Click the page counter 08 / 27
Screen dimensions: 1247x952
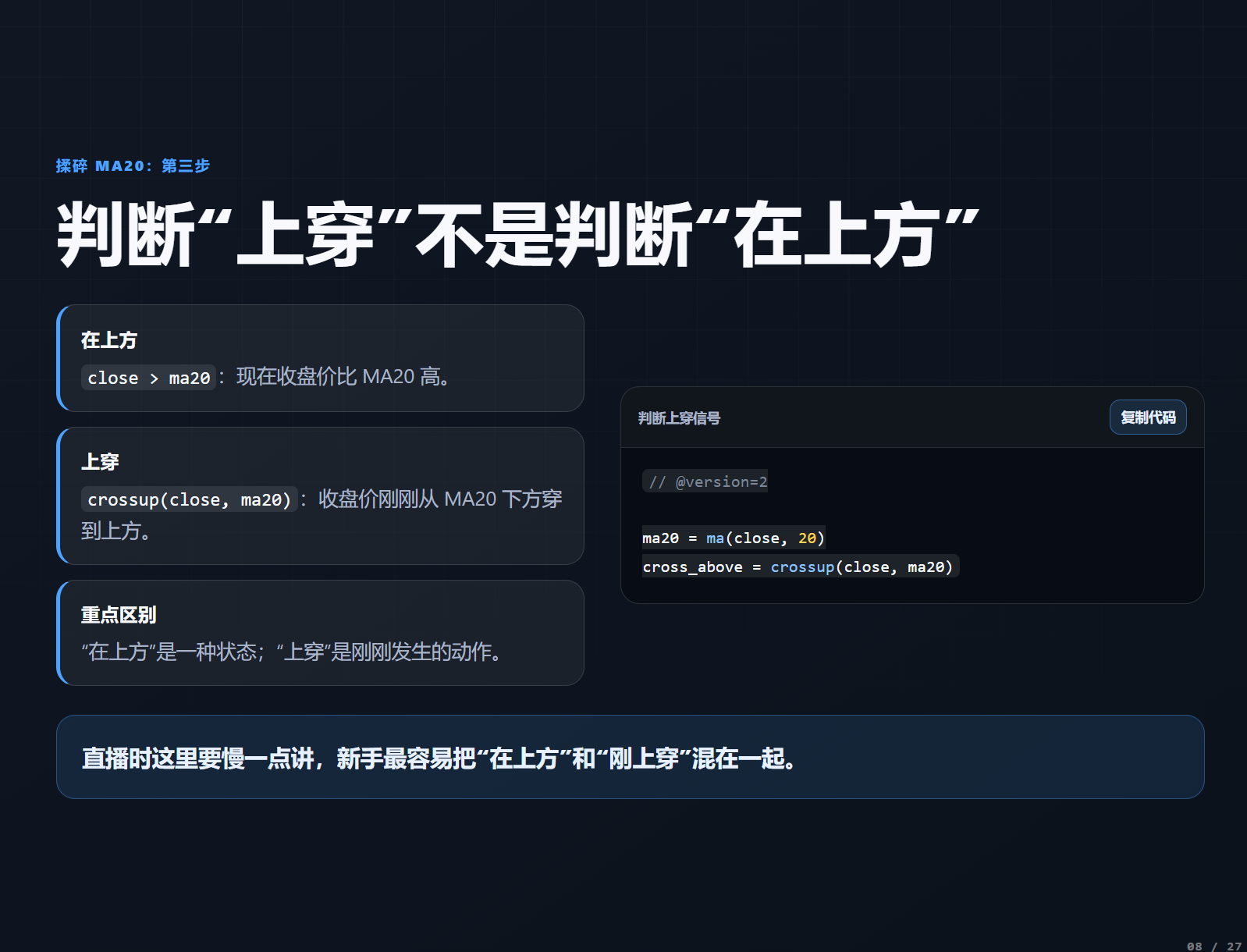click(x=1214, y=946)
